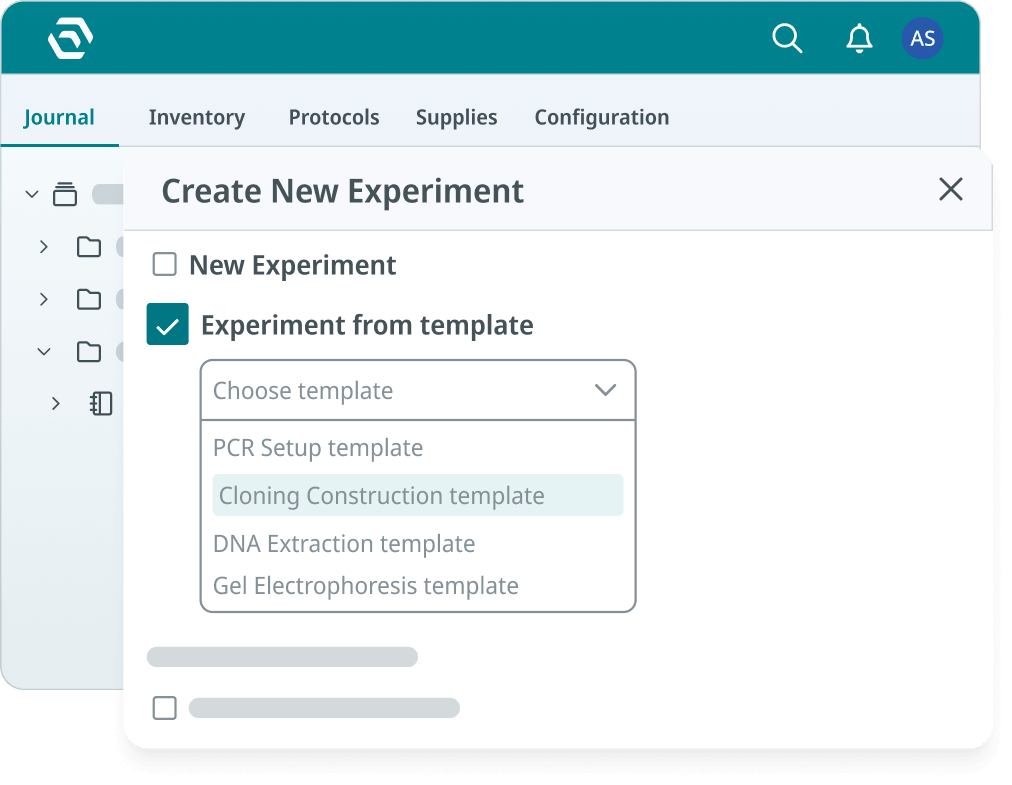Open notifications bell
This screenshot has width=1012, height=785.
click(859, 38)
